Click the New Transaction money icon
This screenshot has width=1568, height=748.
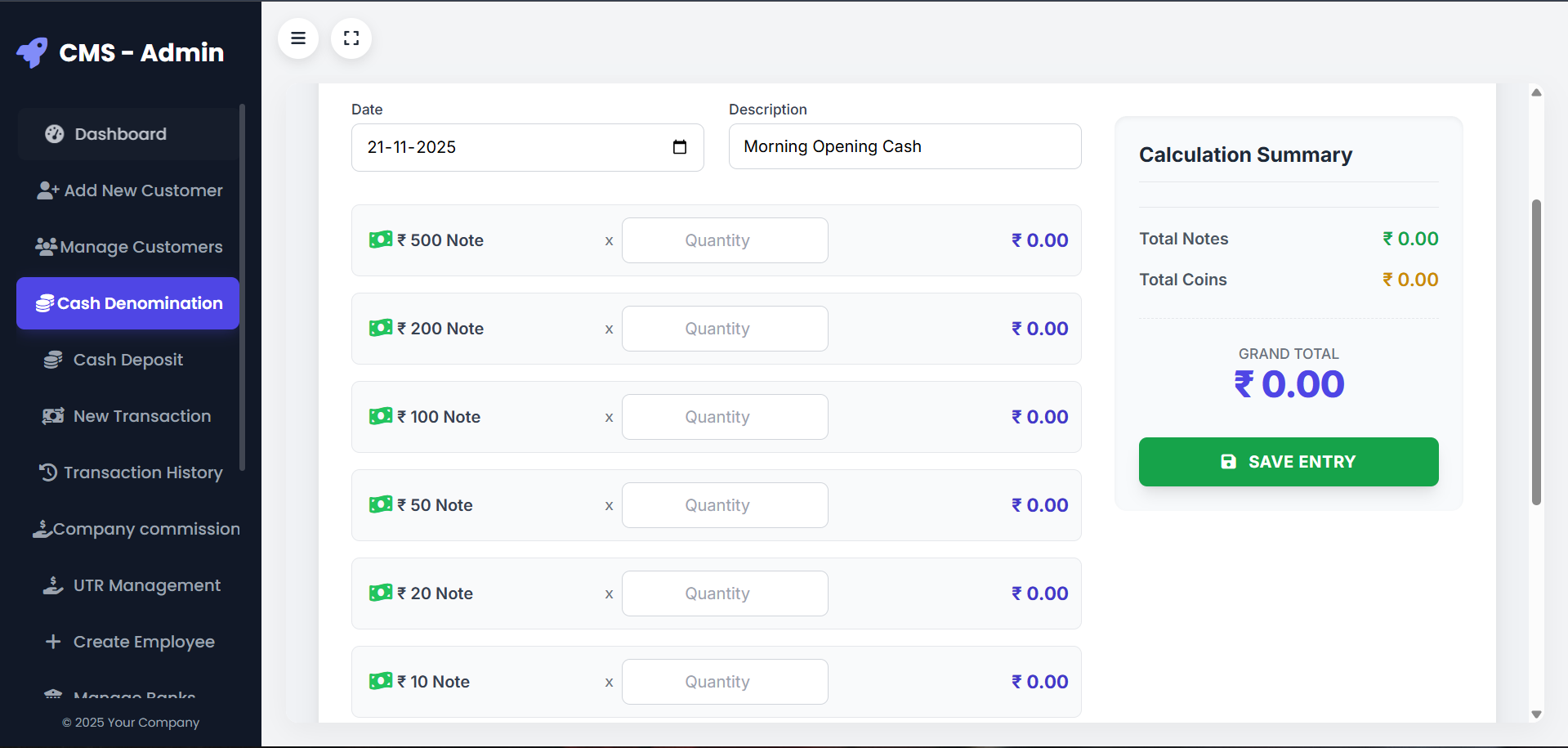(53, 416)
